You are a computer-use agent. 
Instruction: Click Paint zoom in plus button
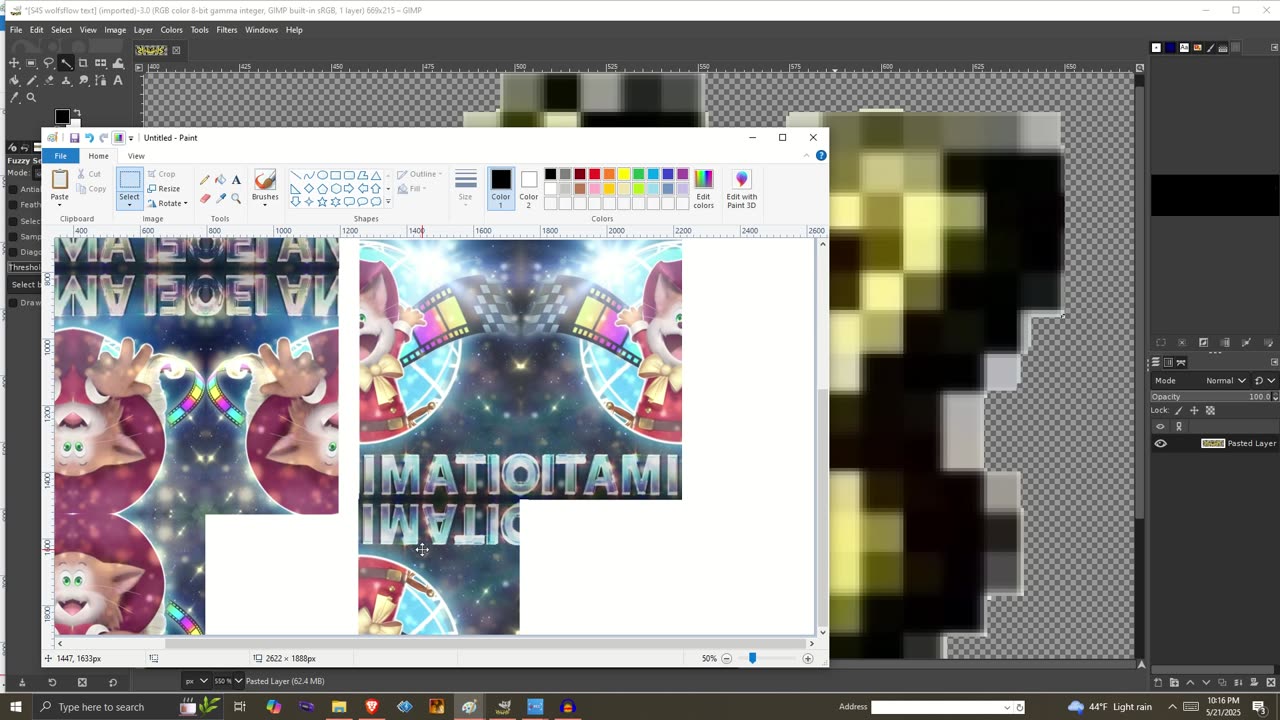pyautogui.click(x=808, y=658)
